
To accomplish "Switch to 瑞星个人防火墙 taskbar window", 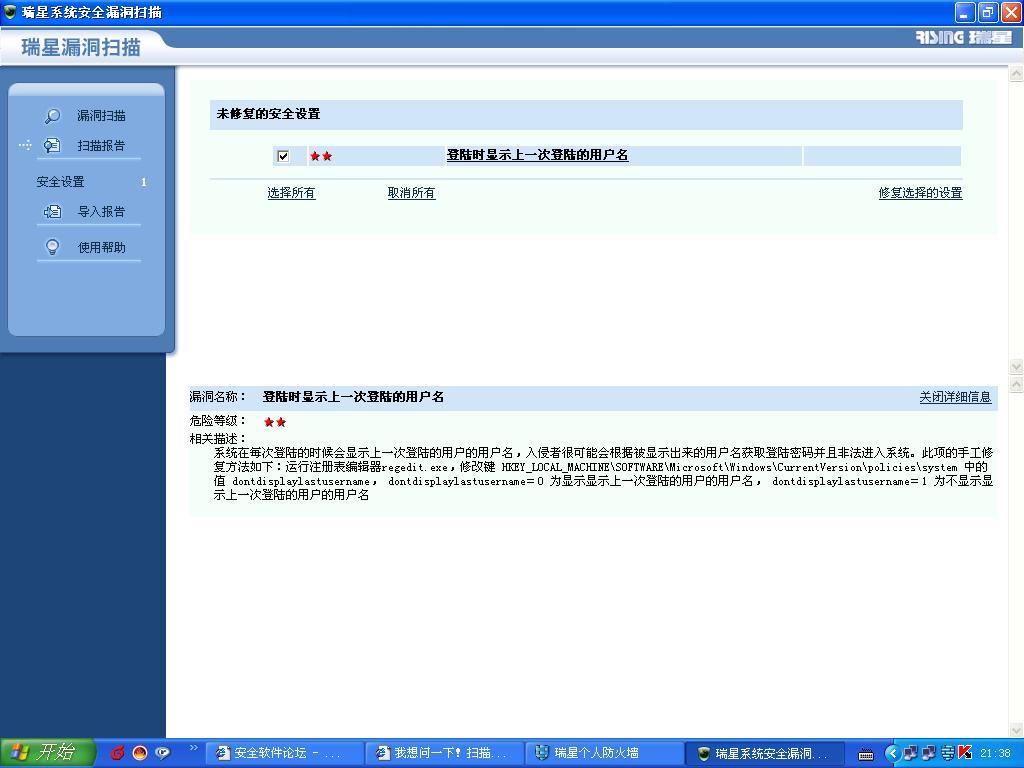I will 605,753.
